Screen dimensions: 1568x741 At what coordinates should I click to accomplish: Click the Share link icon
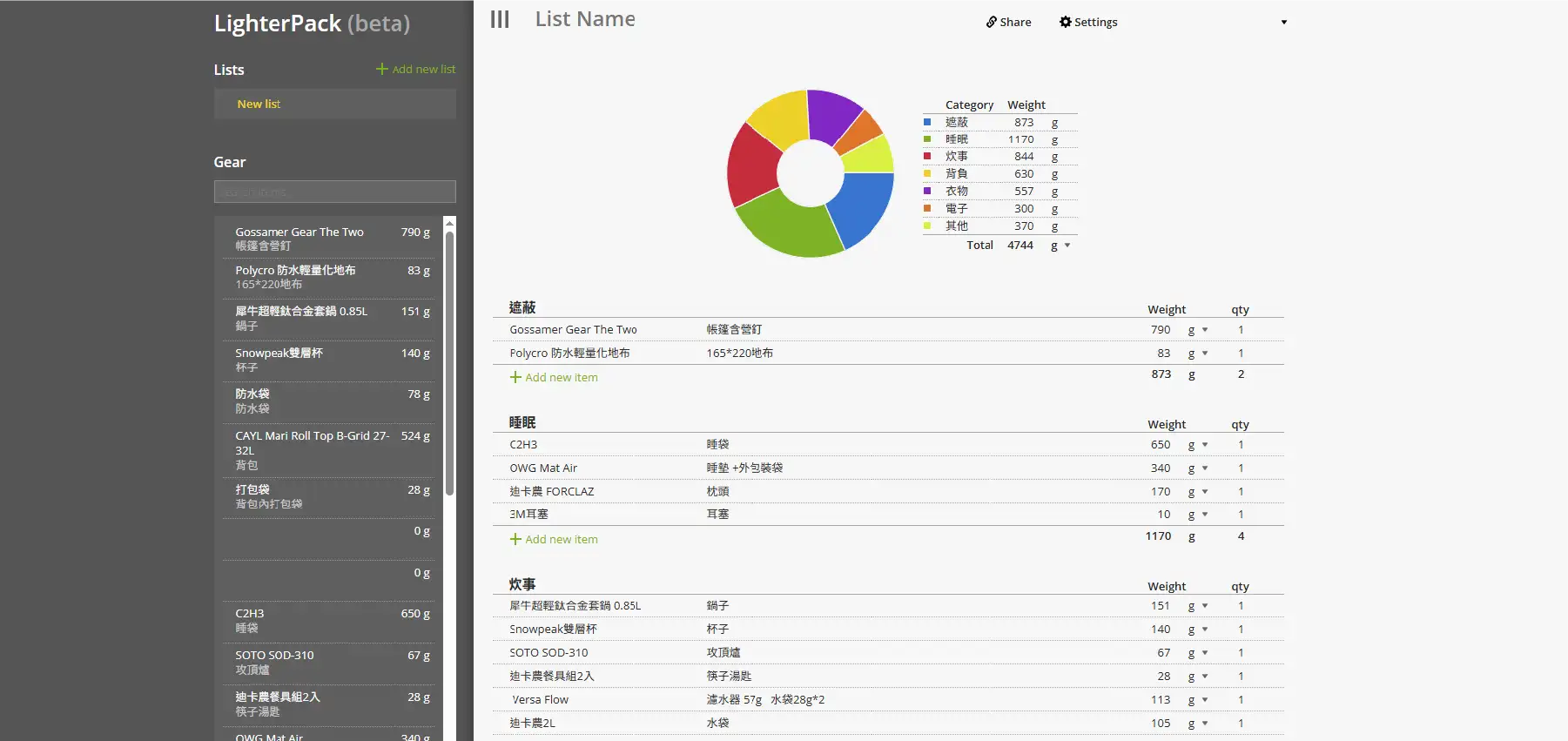[991, 22]
